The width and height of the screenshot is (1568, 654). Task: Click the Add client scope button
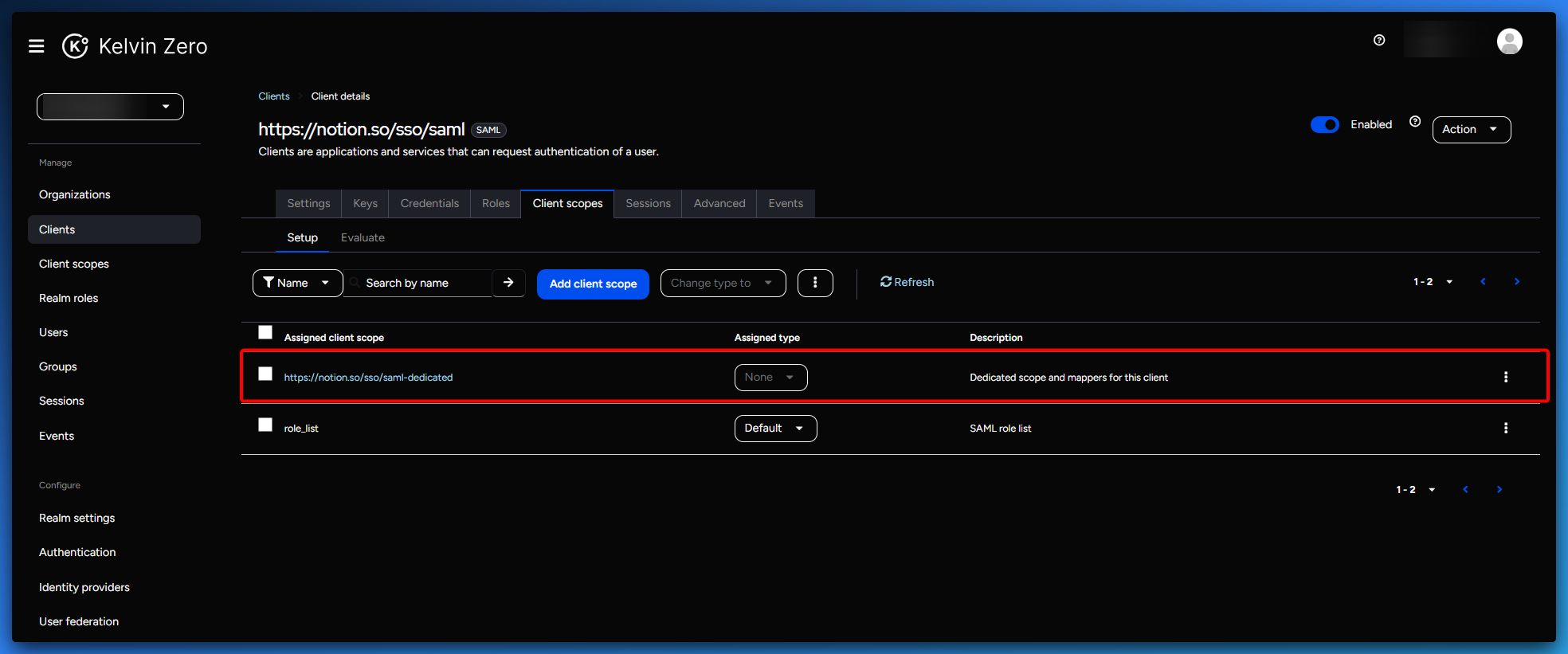click(x=593, y=284)
